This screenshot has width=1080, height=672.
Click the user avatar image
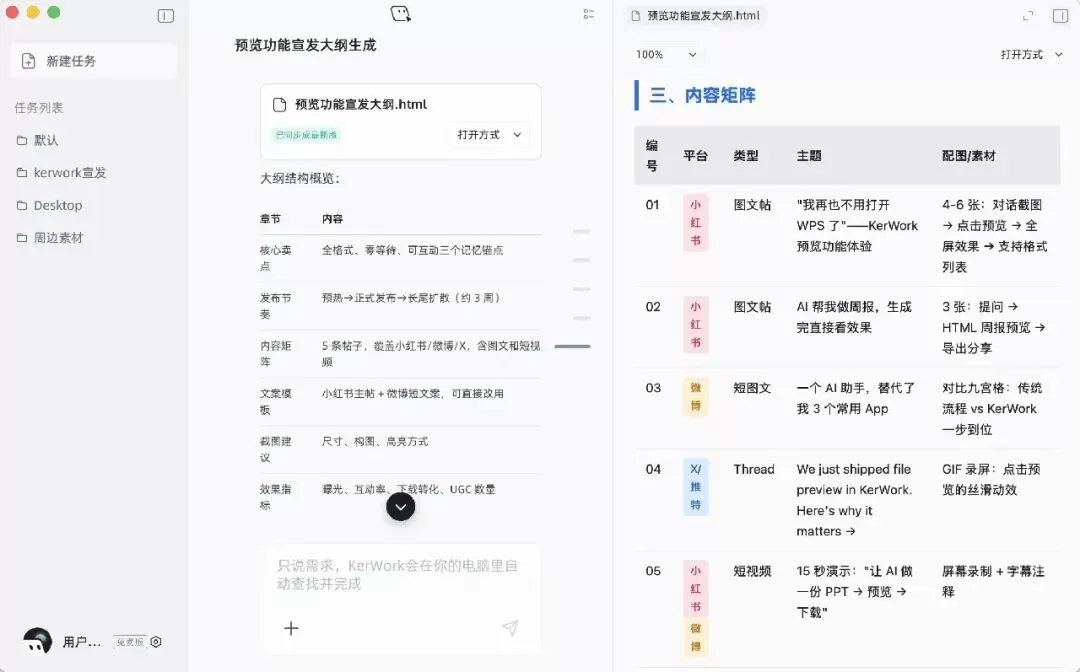point(37,641)
